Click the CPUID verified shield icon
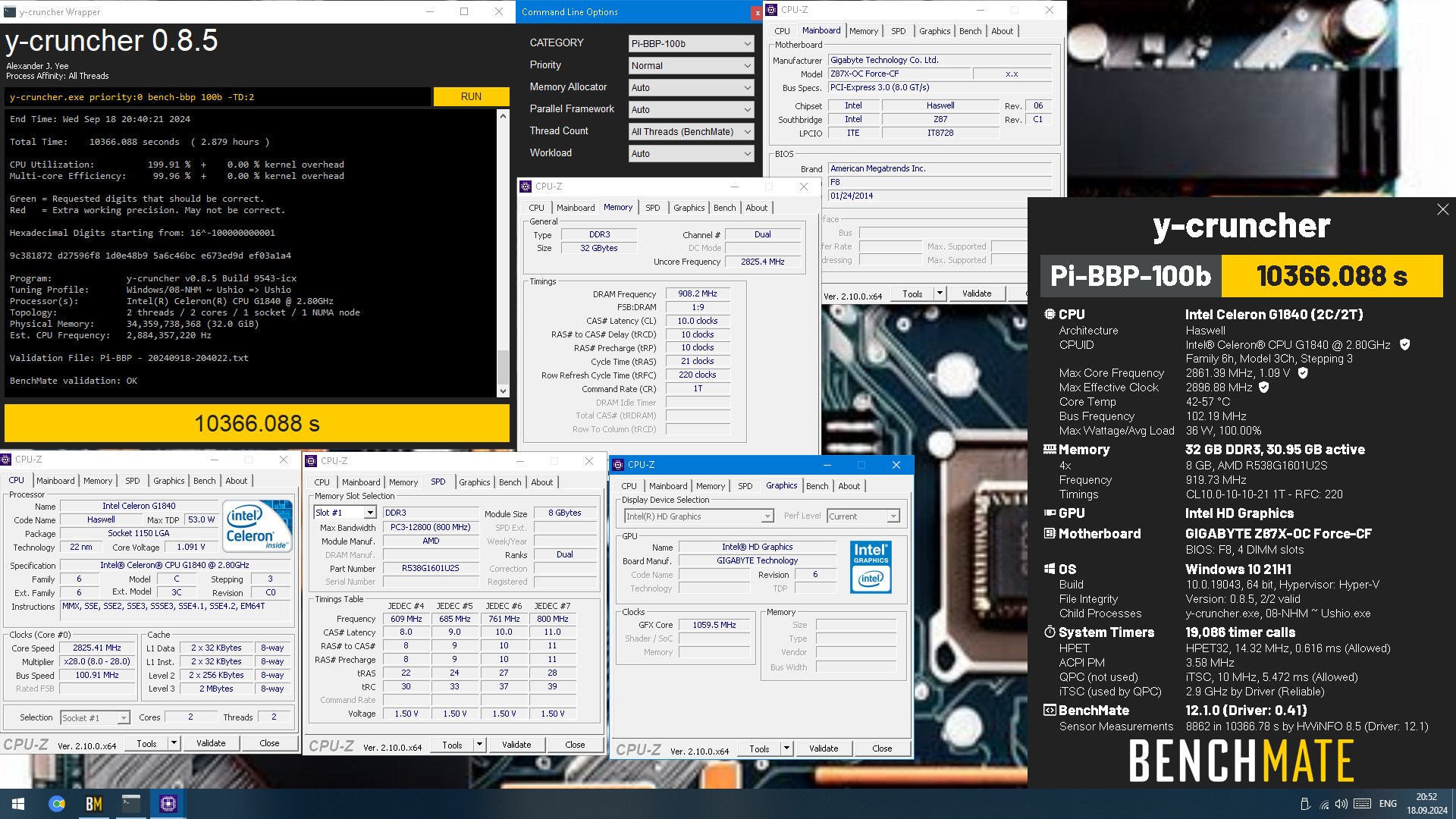The height and width of the screenshot is (819, 1456). click(x=1404, y=344)
